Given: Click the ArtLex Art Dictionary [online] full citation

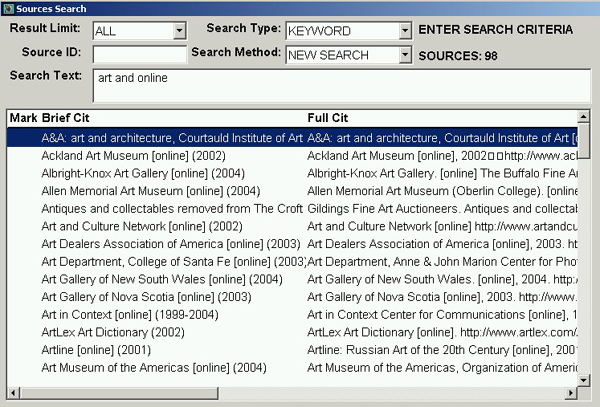Looking at the screenshot, I should click(442, 332).
